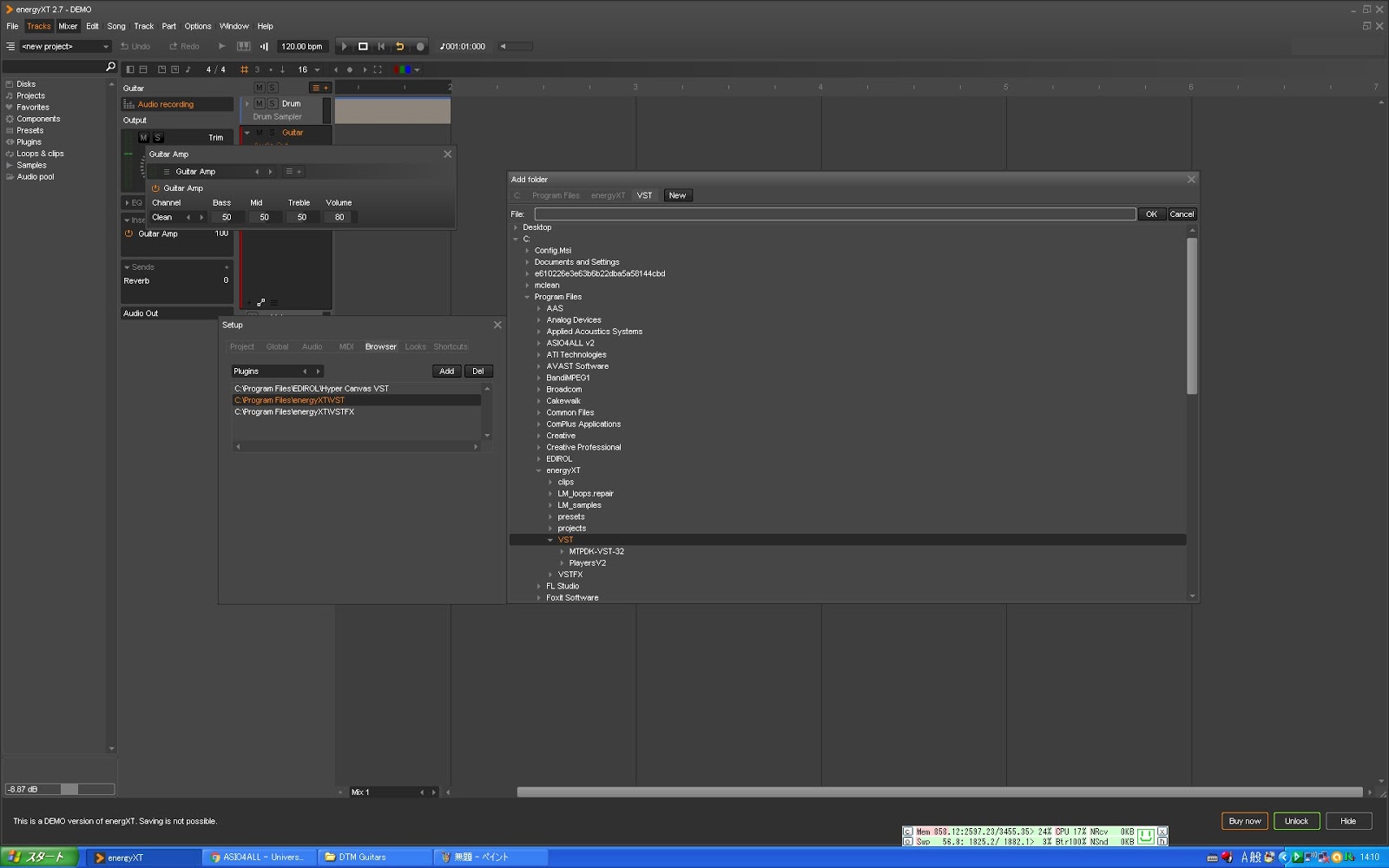Expand the Desktop node in Add folder
Screen dimensions: 1389x868
coord(516,227)
